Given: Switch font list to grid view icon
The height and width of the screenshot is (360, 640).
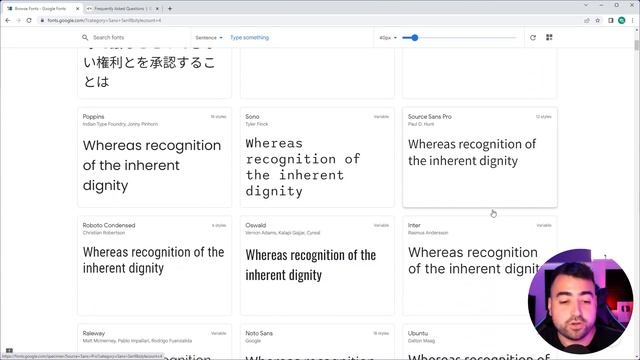Looking at the screenshot, I should click(x=549, y=38).
